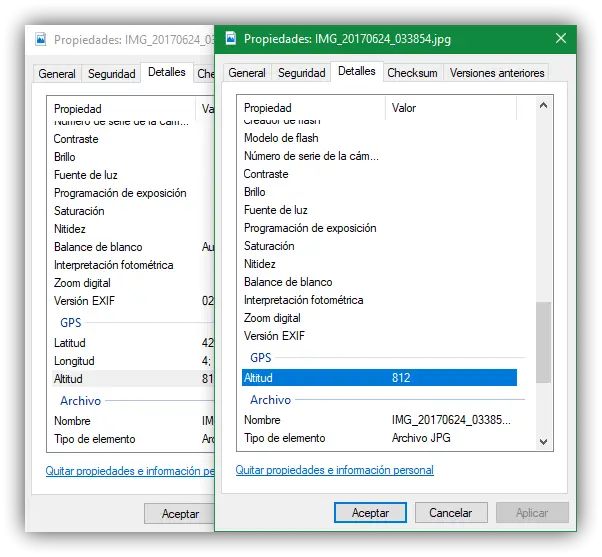Switch to Seguridad tab in front window
This screenshot has height=557, width=602.
click(x=302, y=73)
